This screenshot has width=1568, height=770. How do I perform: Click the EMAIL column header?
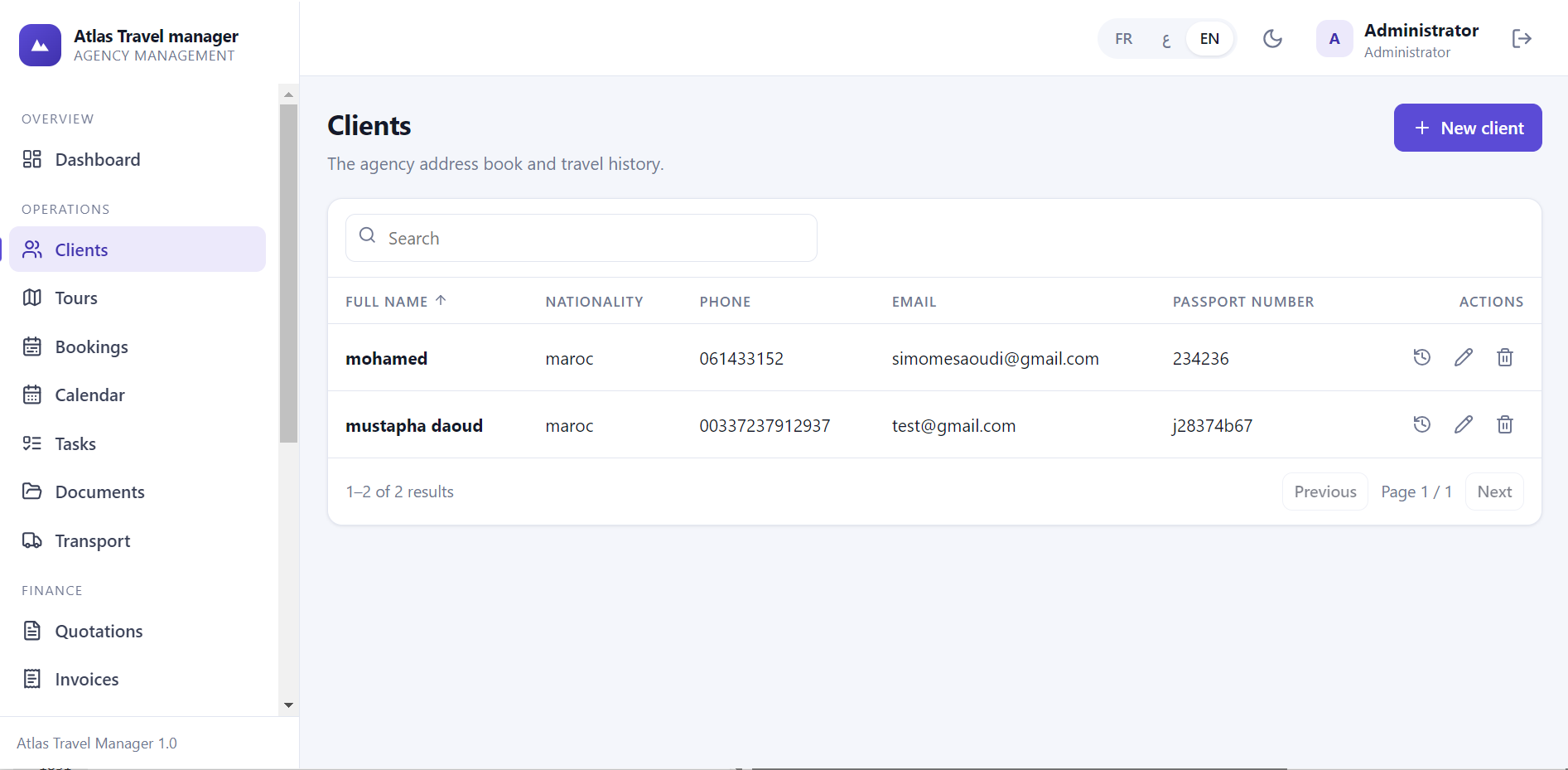point(914,302)
